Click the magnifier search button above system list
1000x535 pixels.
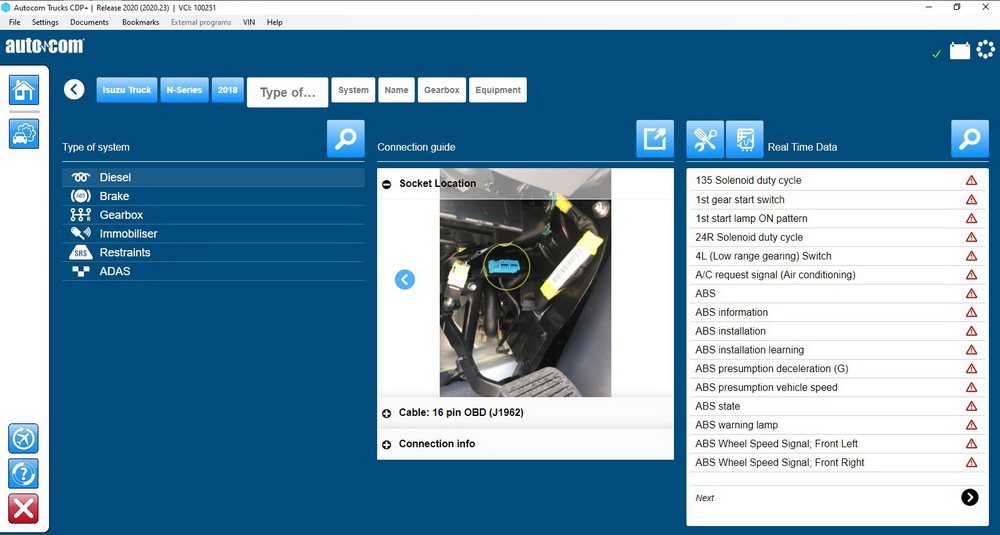tap(346, 139)
